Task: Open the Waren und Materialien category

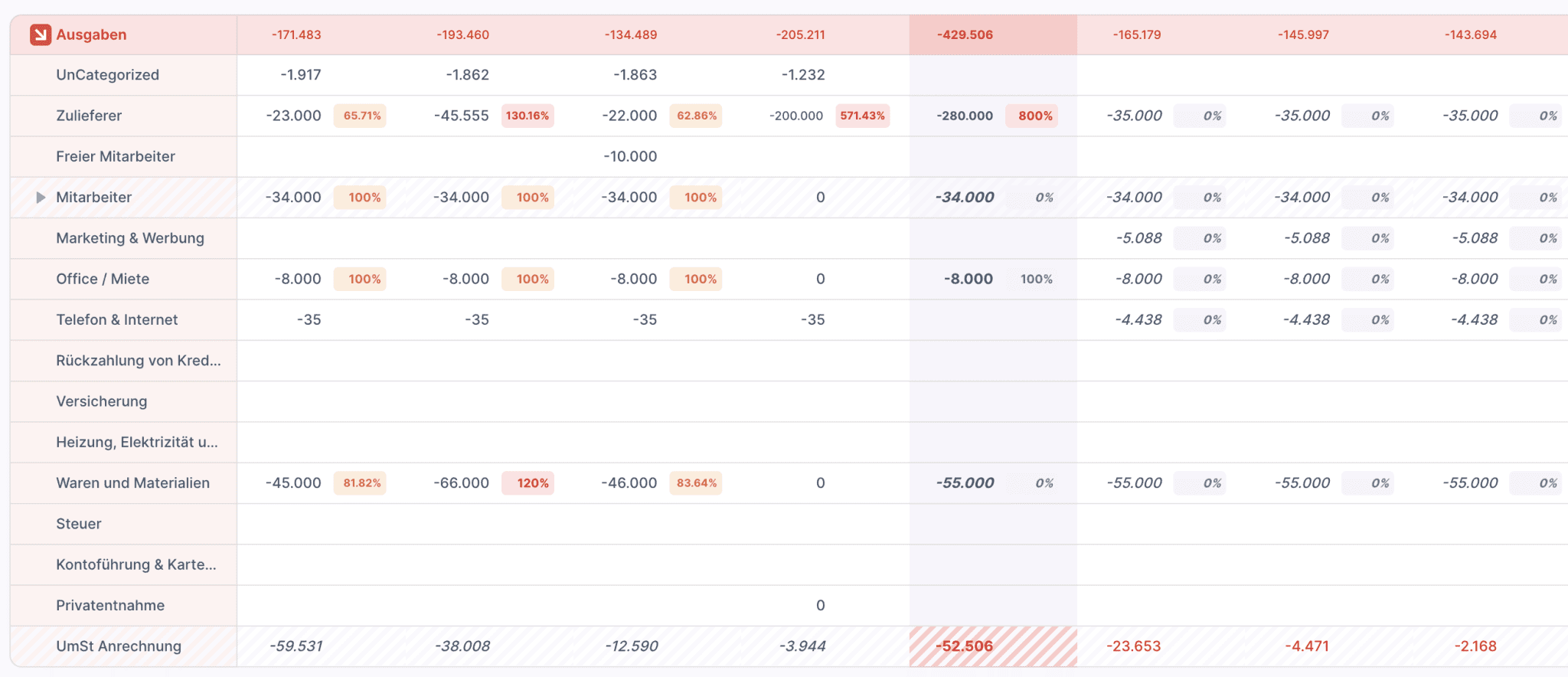Action: 132,483
